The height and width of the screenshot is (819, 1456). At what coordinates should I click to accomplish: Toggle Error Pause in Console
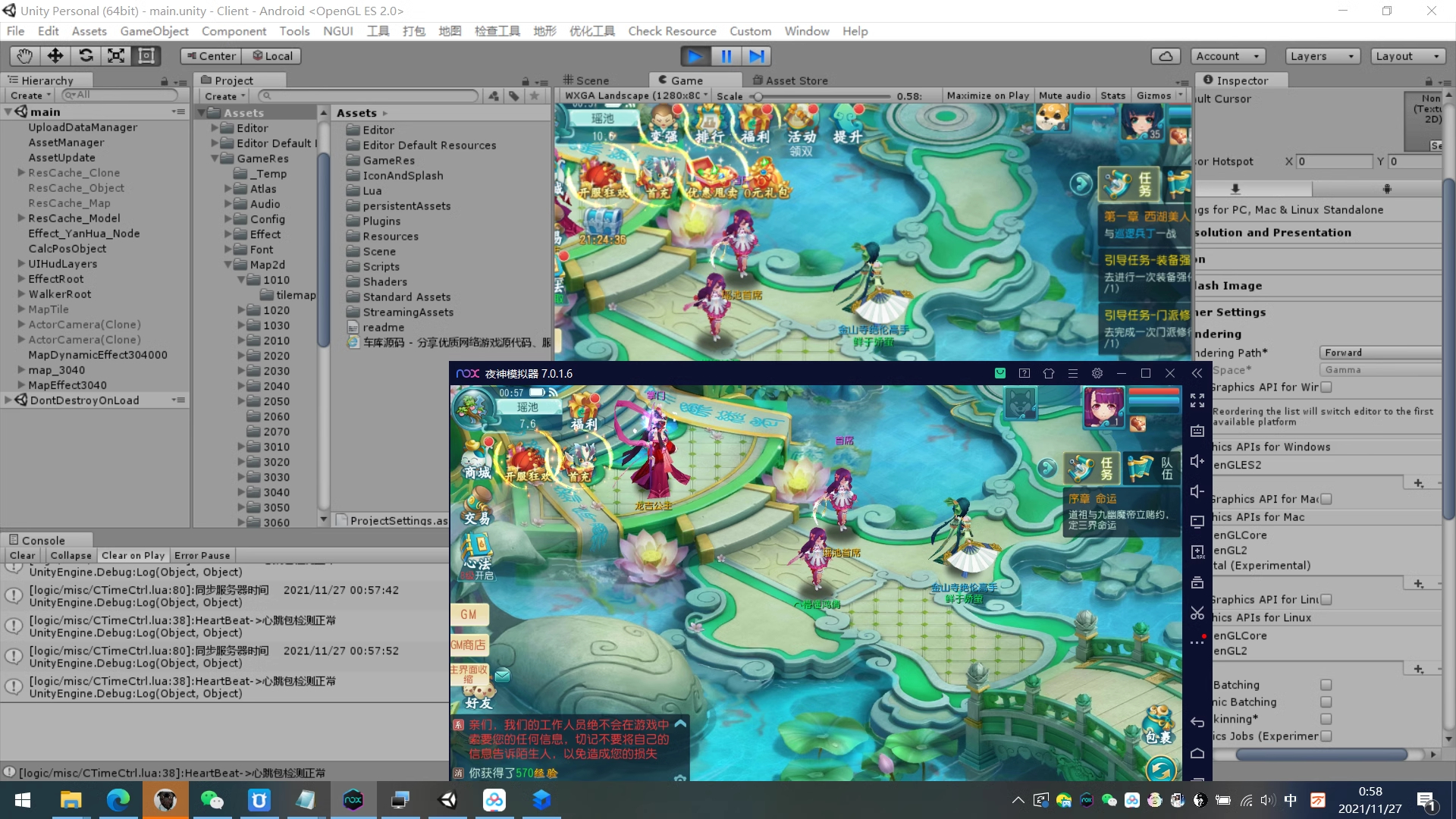pos(202,555)
